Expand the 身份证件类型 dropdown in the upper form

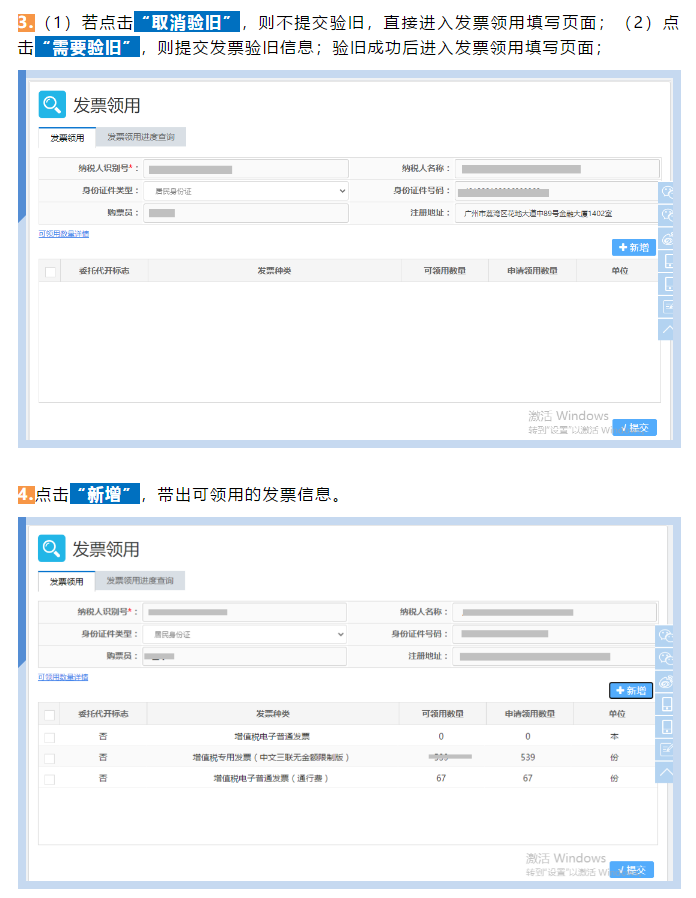pyautogui.click(x=246, y=190)
